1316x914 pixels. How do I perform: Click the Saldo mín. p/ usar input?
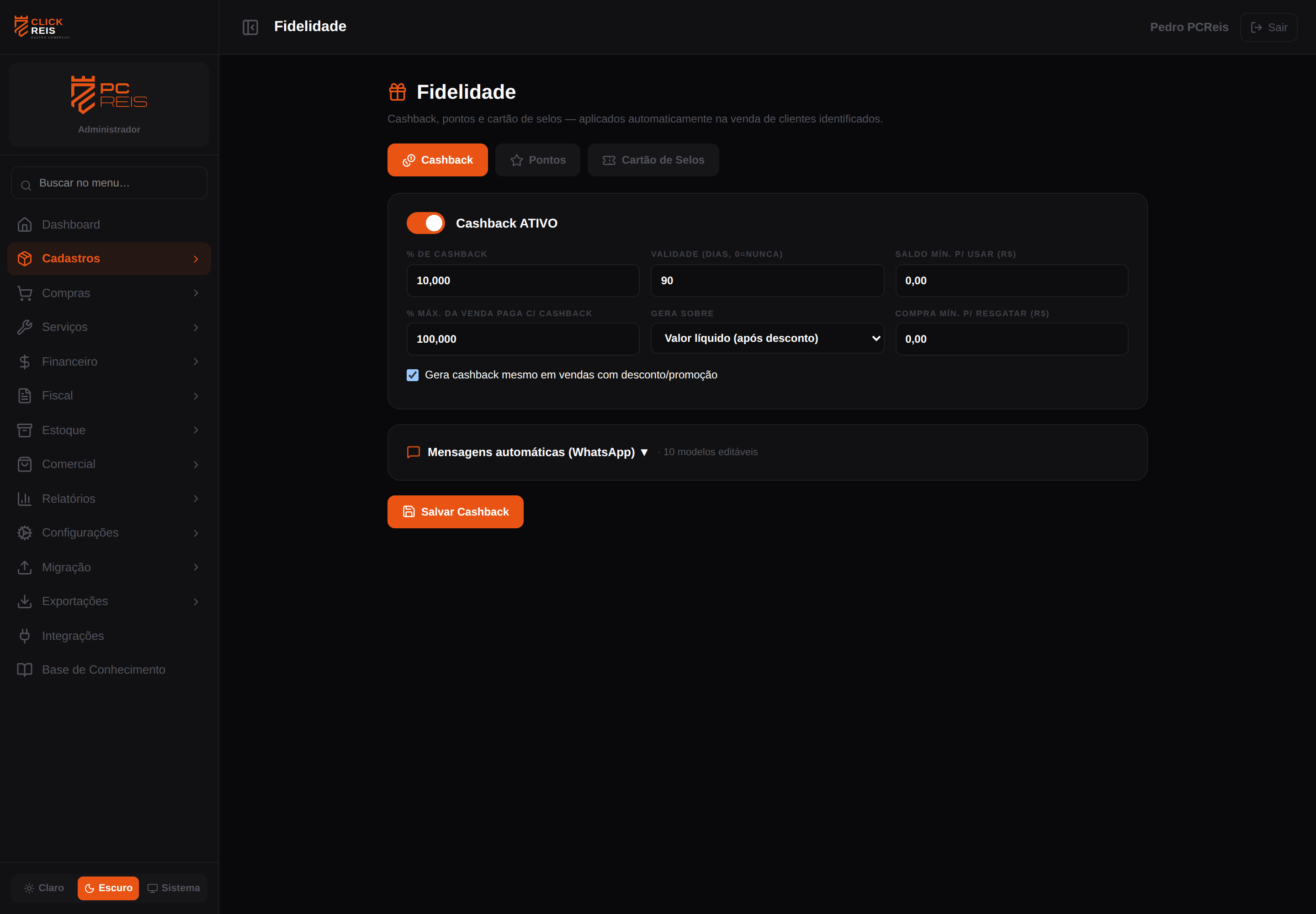1011,281
